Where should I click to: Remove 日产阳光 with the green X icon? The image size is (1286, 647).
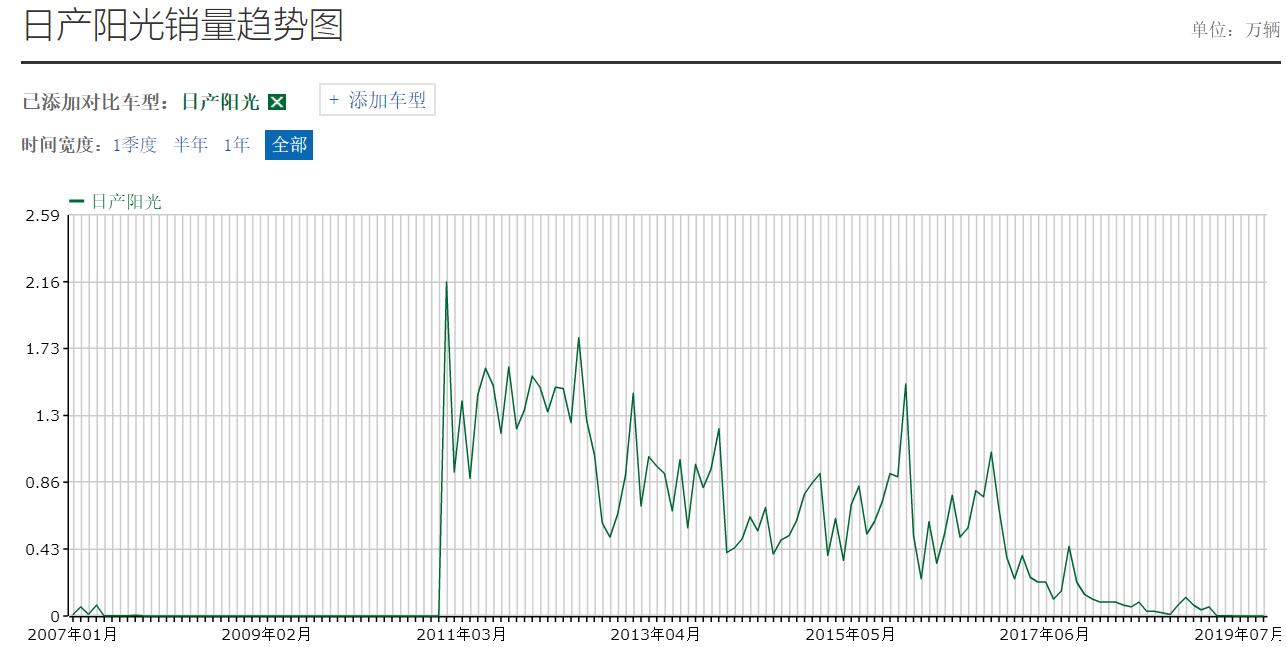tap(277, 102)
